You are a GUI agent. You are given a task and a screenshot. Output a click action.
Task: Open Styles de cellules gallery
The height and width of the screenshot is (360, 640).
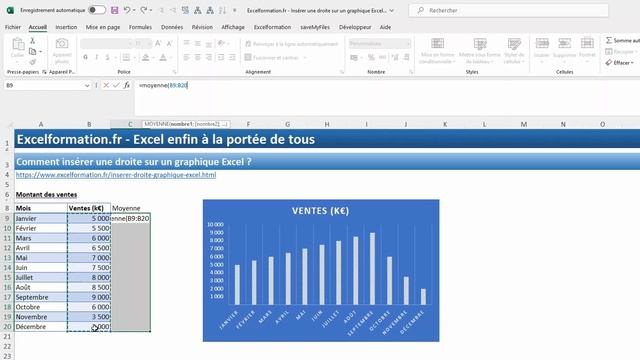[514, 51]
